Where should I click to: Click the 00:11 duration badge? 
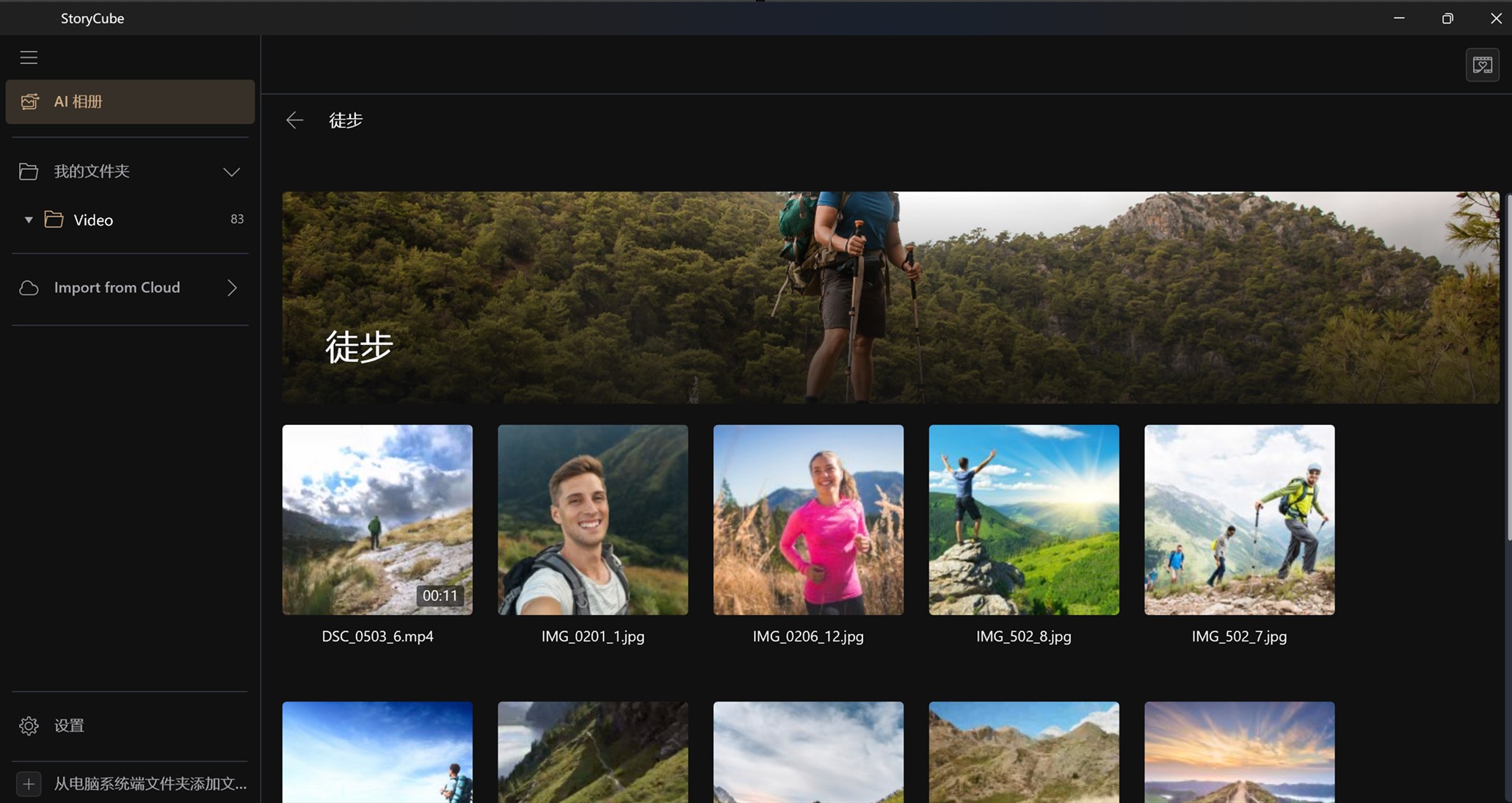440,595
